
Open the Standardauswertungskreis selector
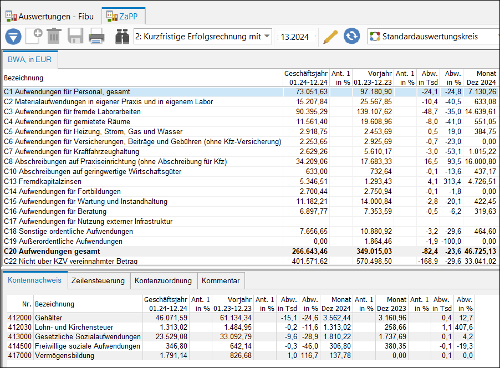tap(433, 36)
